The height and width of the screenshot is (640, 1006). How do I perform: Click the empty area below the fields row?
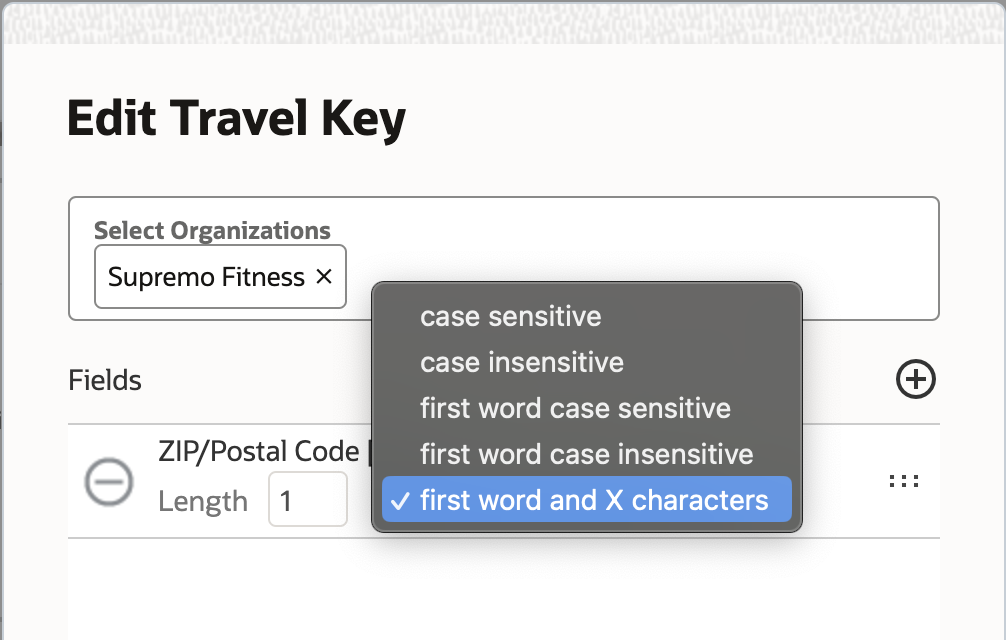coord(500,590)
